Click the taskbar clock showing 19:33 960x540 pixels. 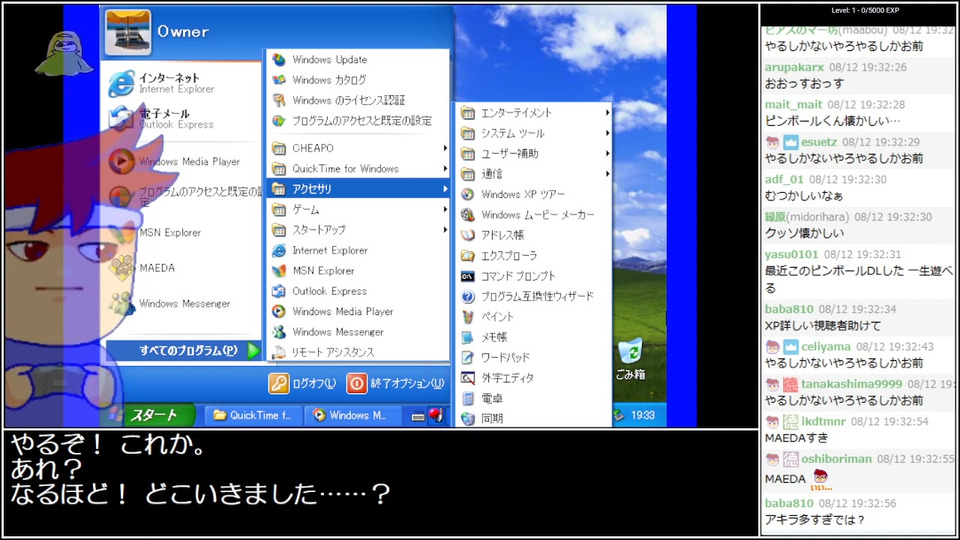click(x=643, y=415)
